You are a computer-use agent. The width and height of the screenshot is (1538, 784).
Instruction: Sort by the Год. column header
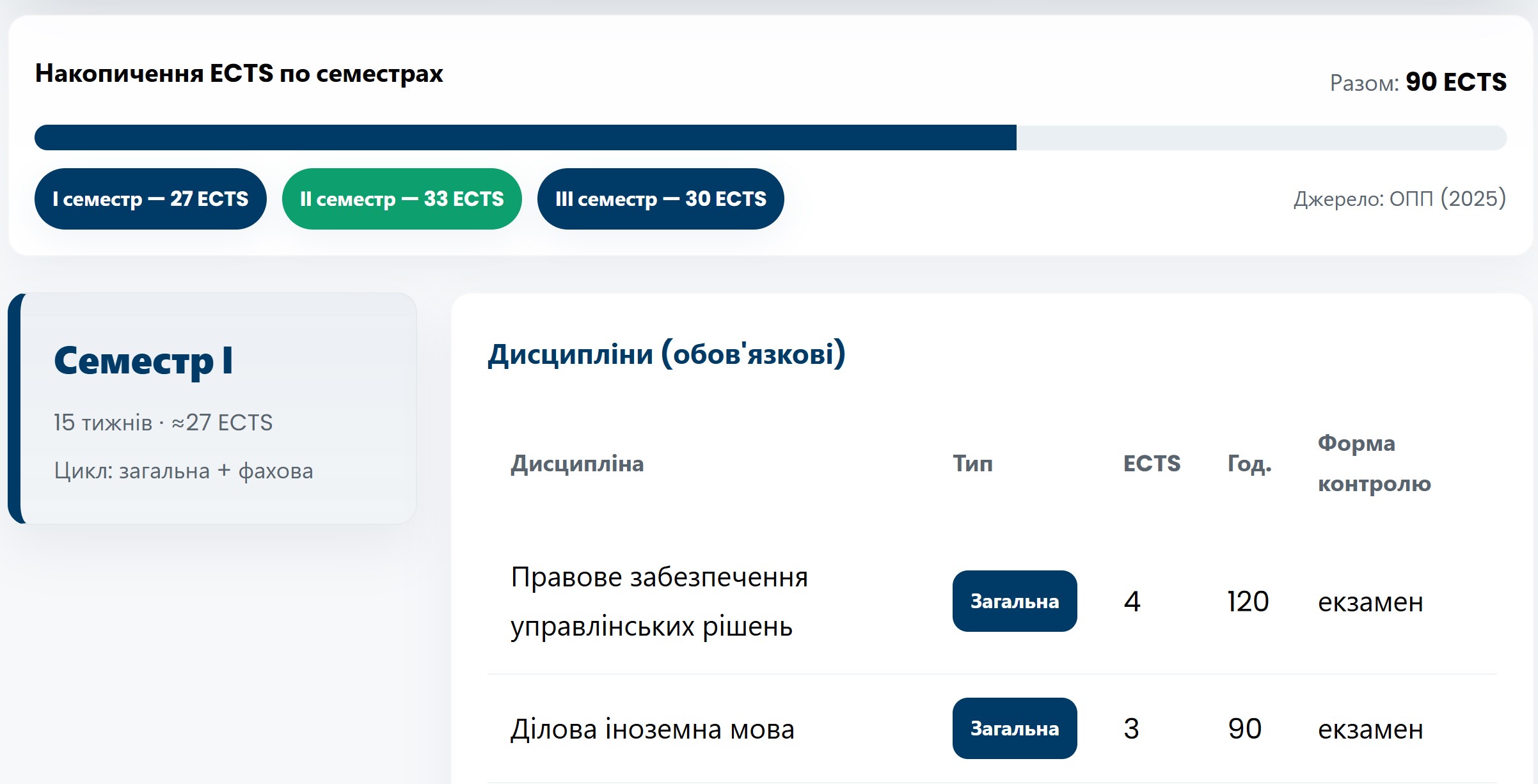(1249, 464)
